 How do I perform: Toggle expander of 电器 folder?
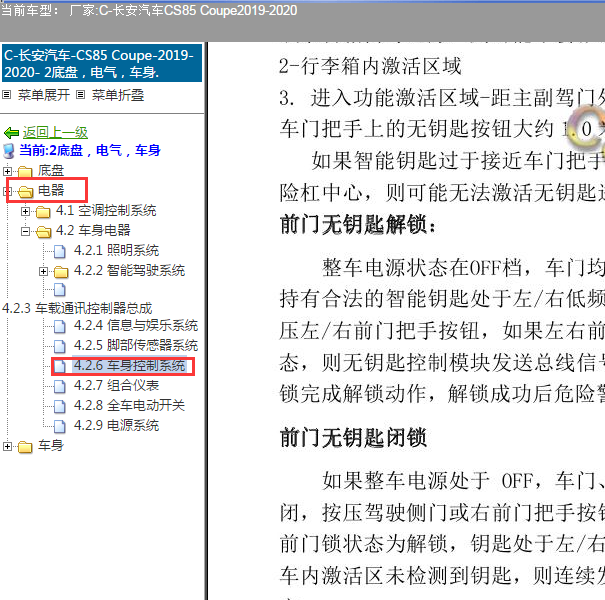[7, 191]
